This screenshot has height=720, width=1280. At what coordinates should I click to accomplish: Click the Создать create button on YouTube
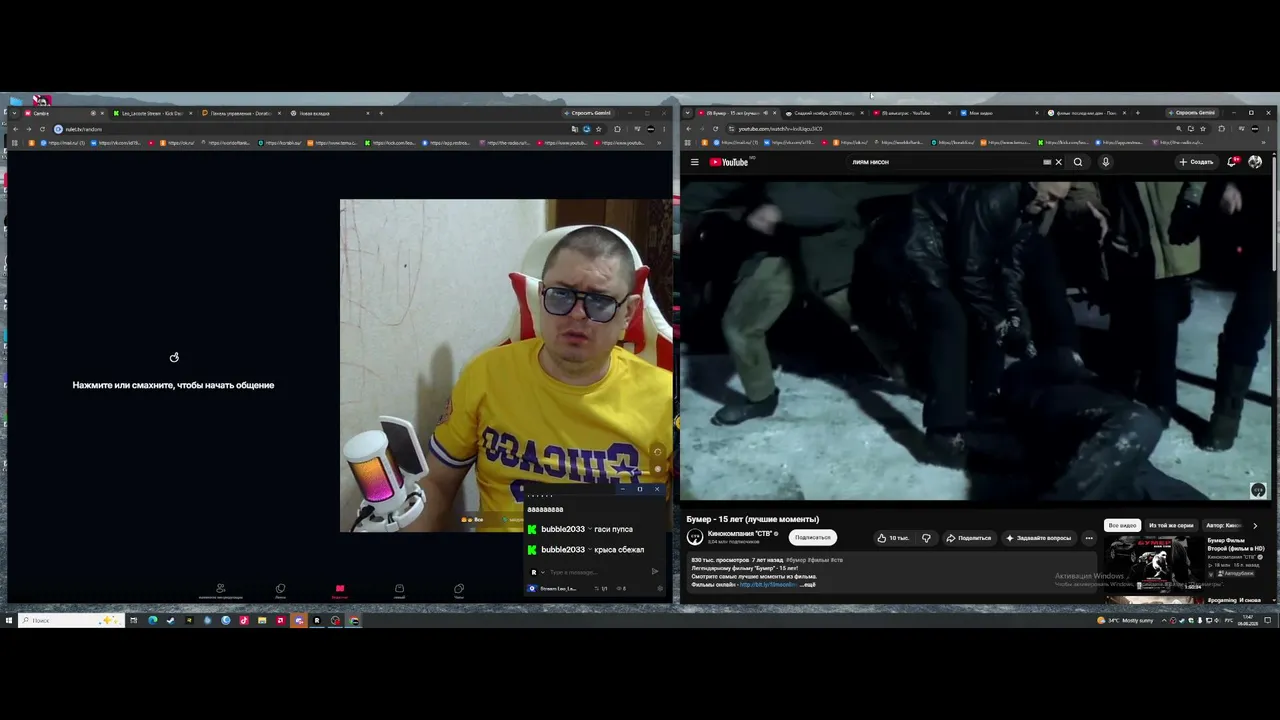pos(1196,162)
